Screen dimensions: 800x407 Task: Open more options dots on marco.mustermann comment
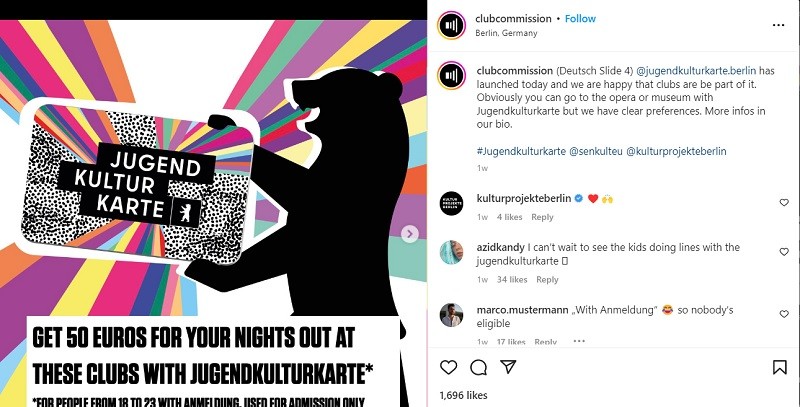click(x=579, y=341)
